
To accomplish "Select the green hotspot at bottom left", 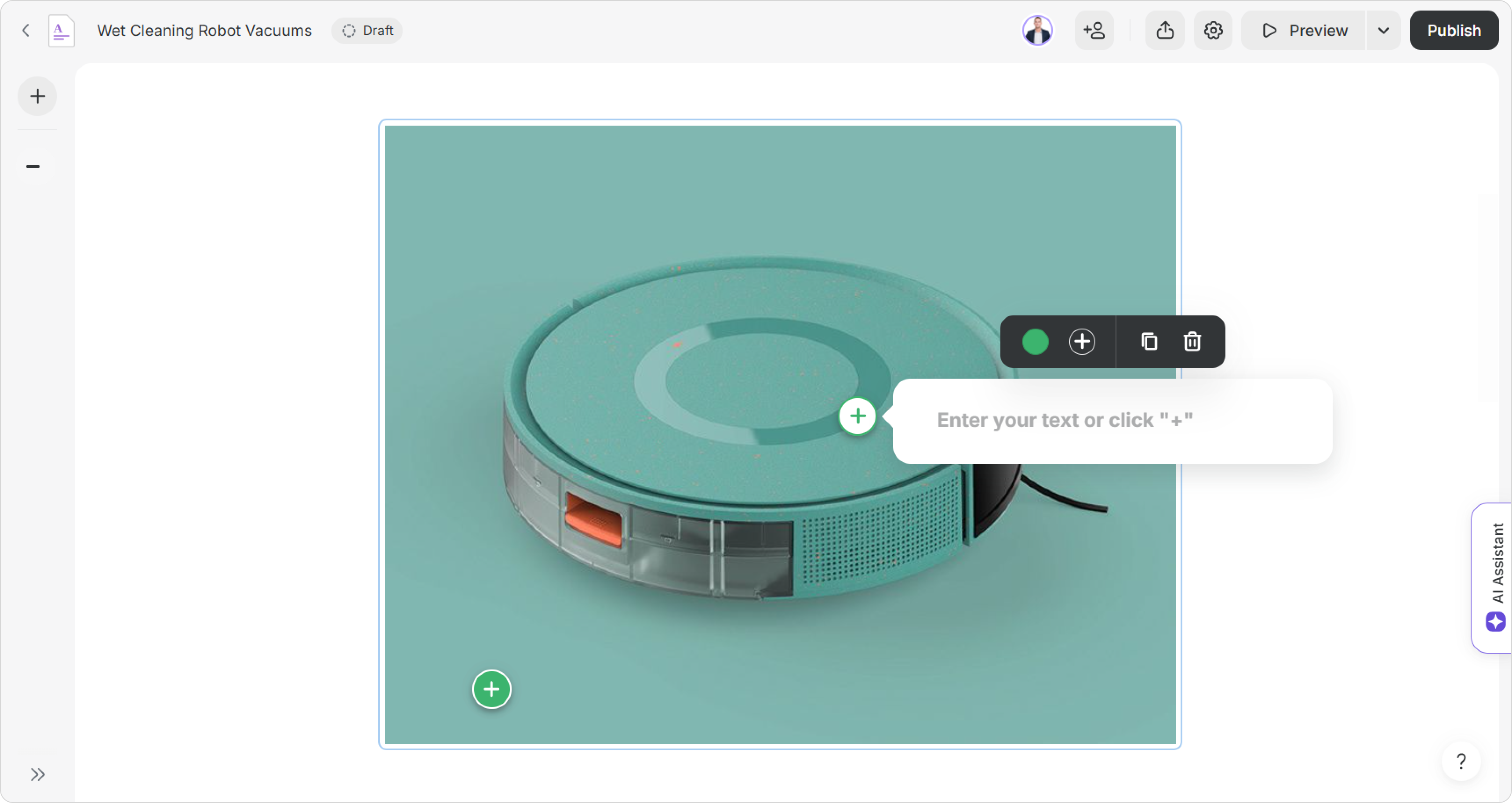I will (x=491, y=689).
